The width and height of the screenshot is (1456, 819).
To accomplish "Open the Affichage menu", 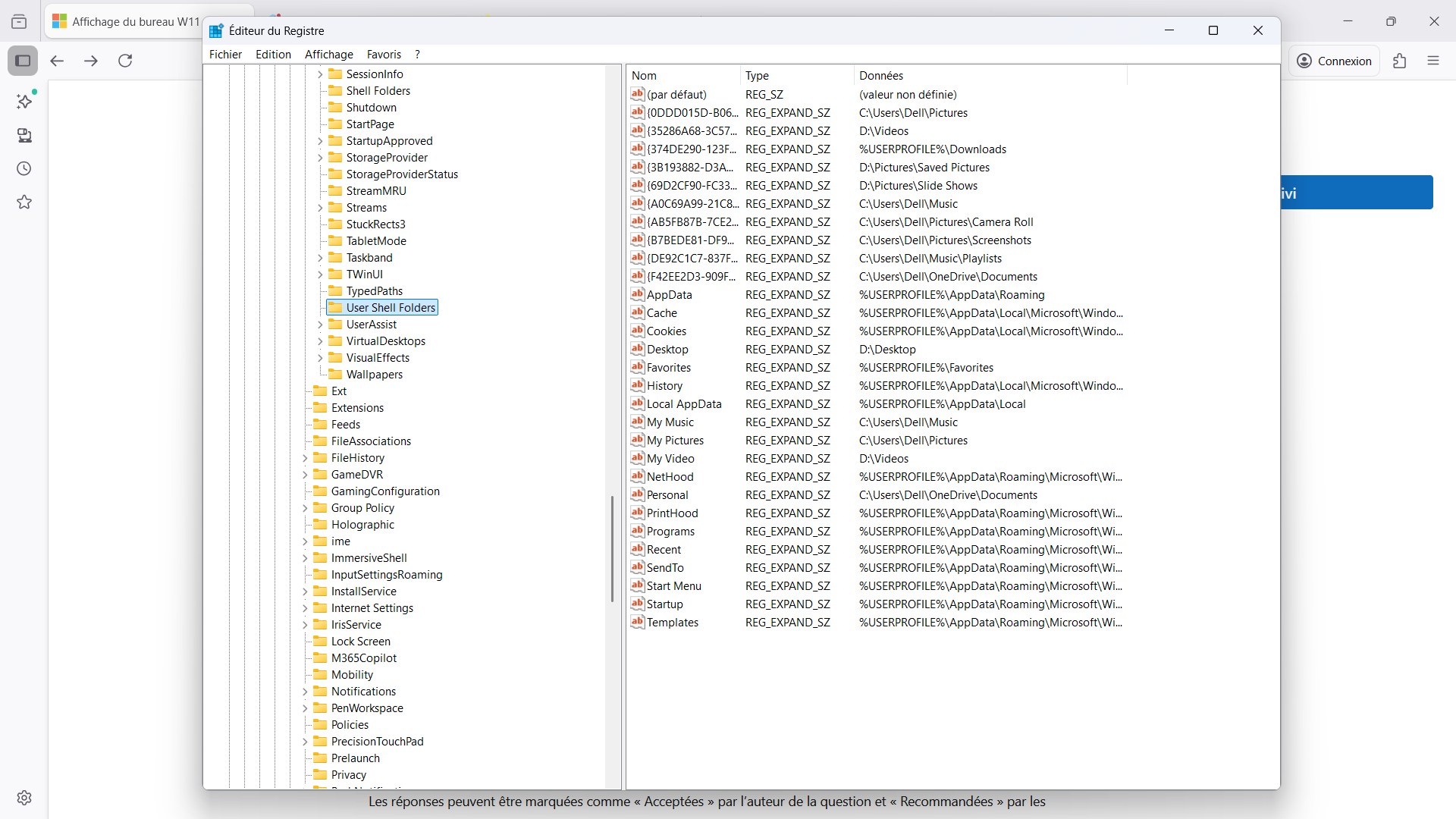I will coord(329,55).
